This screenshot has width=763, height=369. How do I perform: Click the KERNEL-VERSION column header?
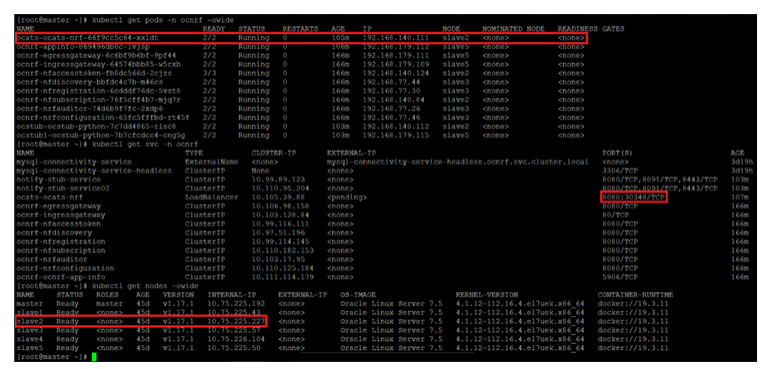click(x=487, y=295)
